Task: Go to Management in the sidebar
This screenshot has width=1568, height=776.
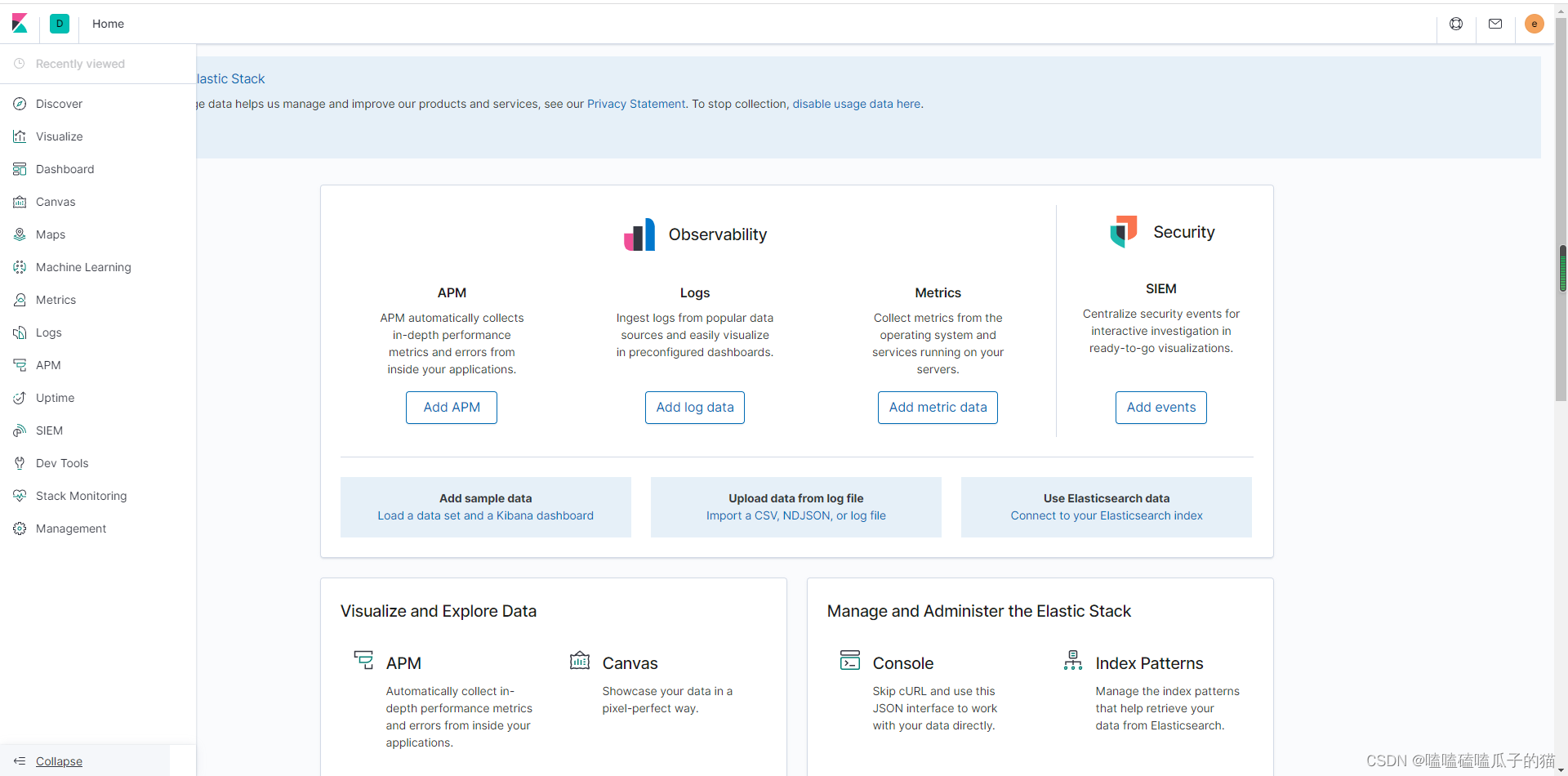Action: pos(71,528)
